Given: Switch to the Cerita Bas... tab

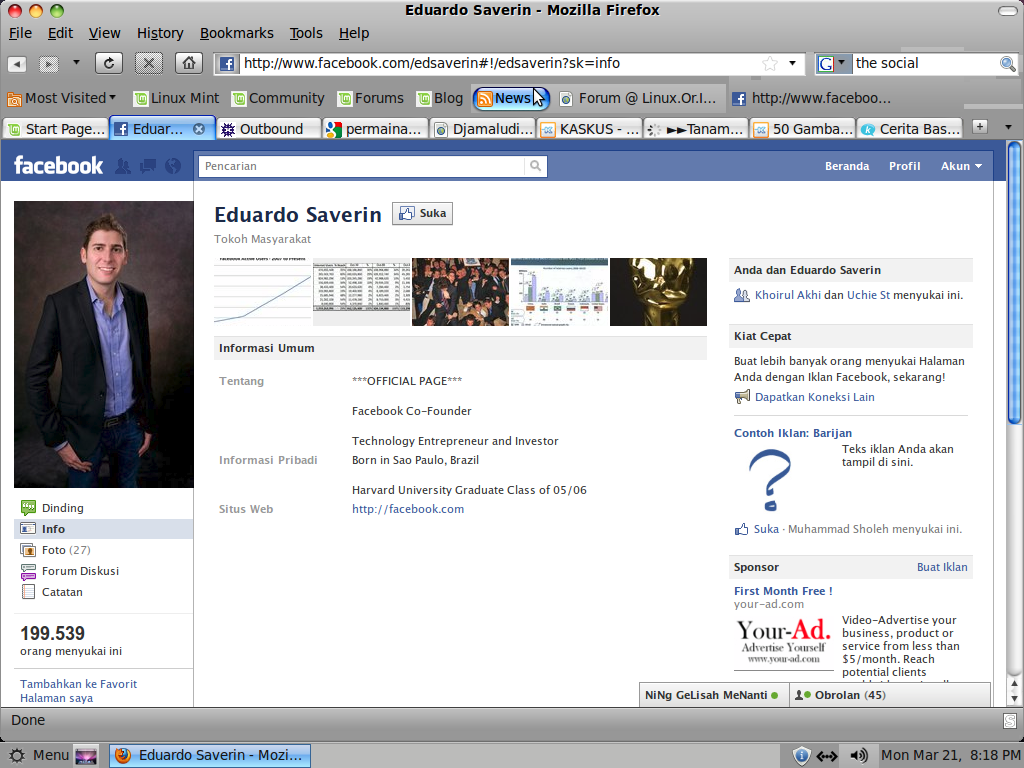Looking at the screenshot, I should click(910, 129).
